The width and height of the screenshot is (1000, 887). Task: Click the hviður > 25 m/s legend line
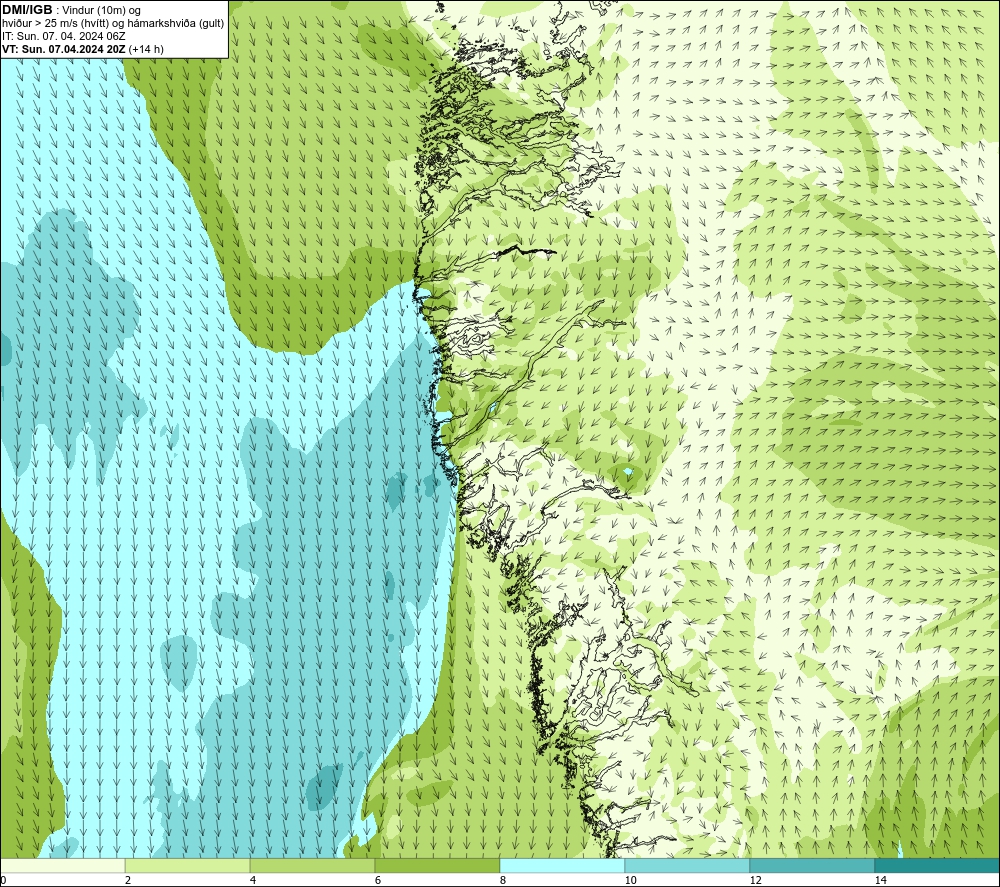tap(113, 23)
